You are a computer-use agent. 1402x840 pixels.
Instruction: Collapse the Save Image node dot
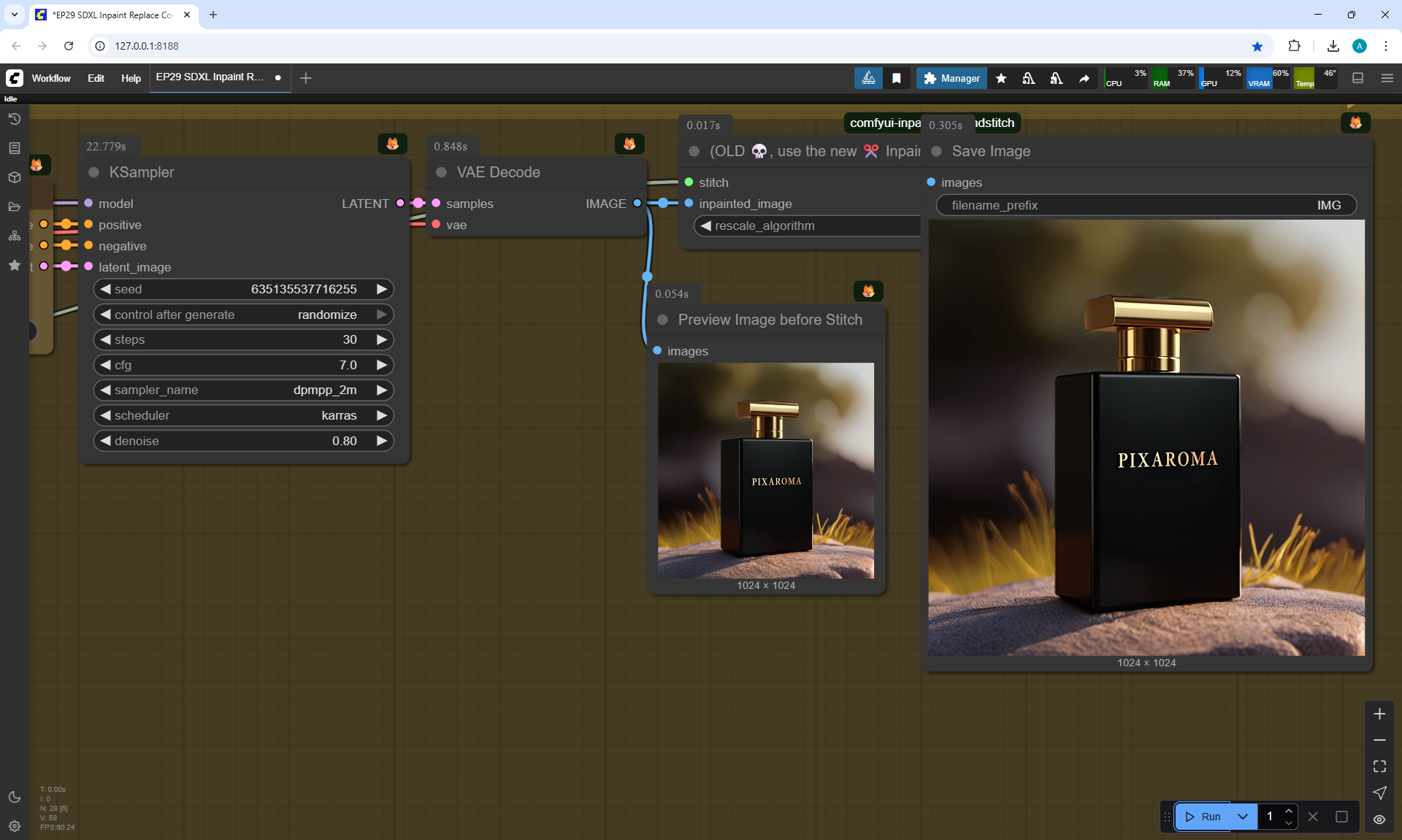(x=936, y=151)
